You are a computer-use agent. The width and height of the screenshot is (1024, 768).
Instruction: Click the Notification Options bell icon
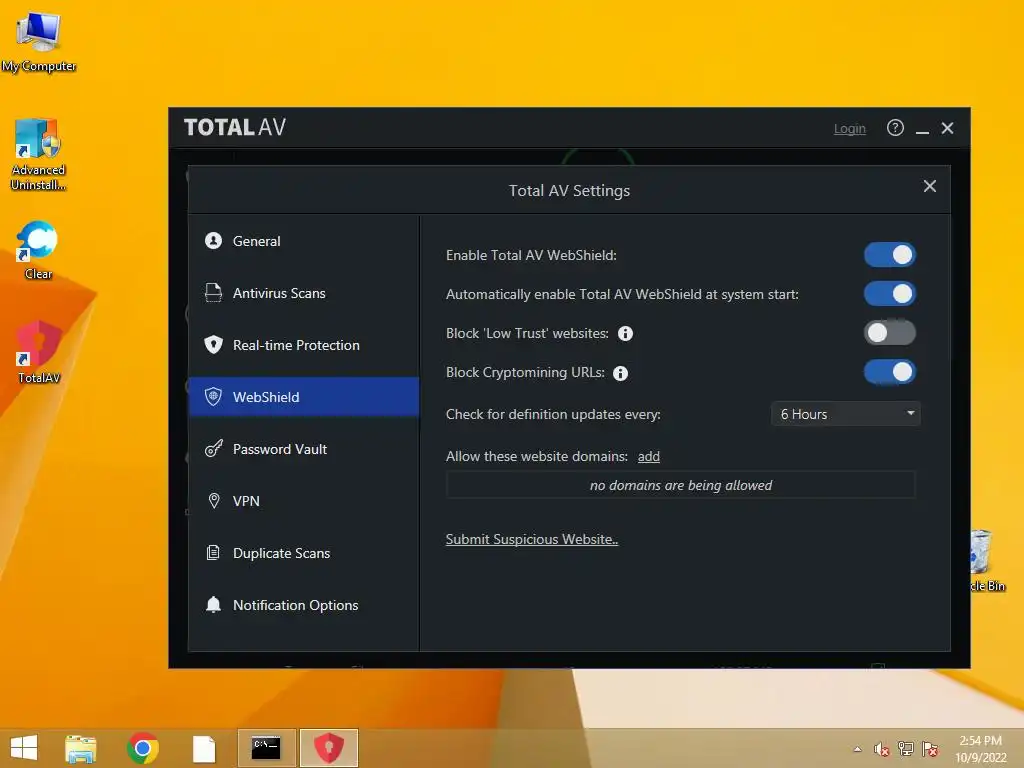tap(214, 605)
